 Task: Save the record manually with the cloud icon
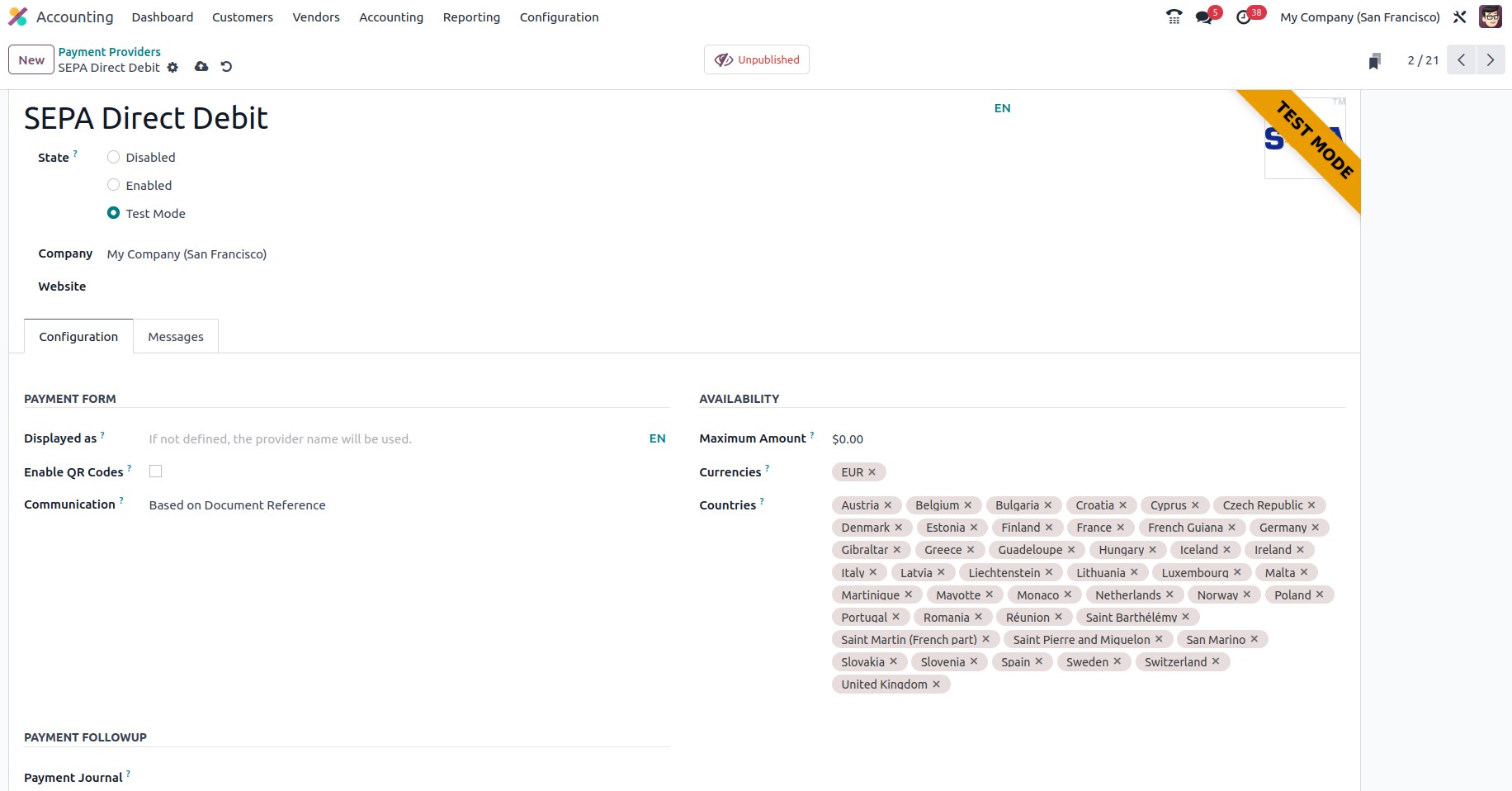pos(201,67)
